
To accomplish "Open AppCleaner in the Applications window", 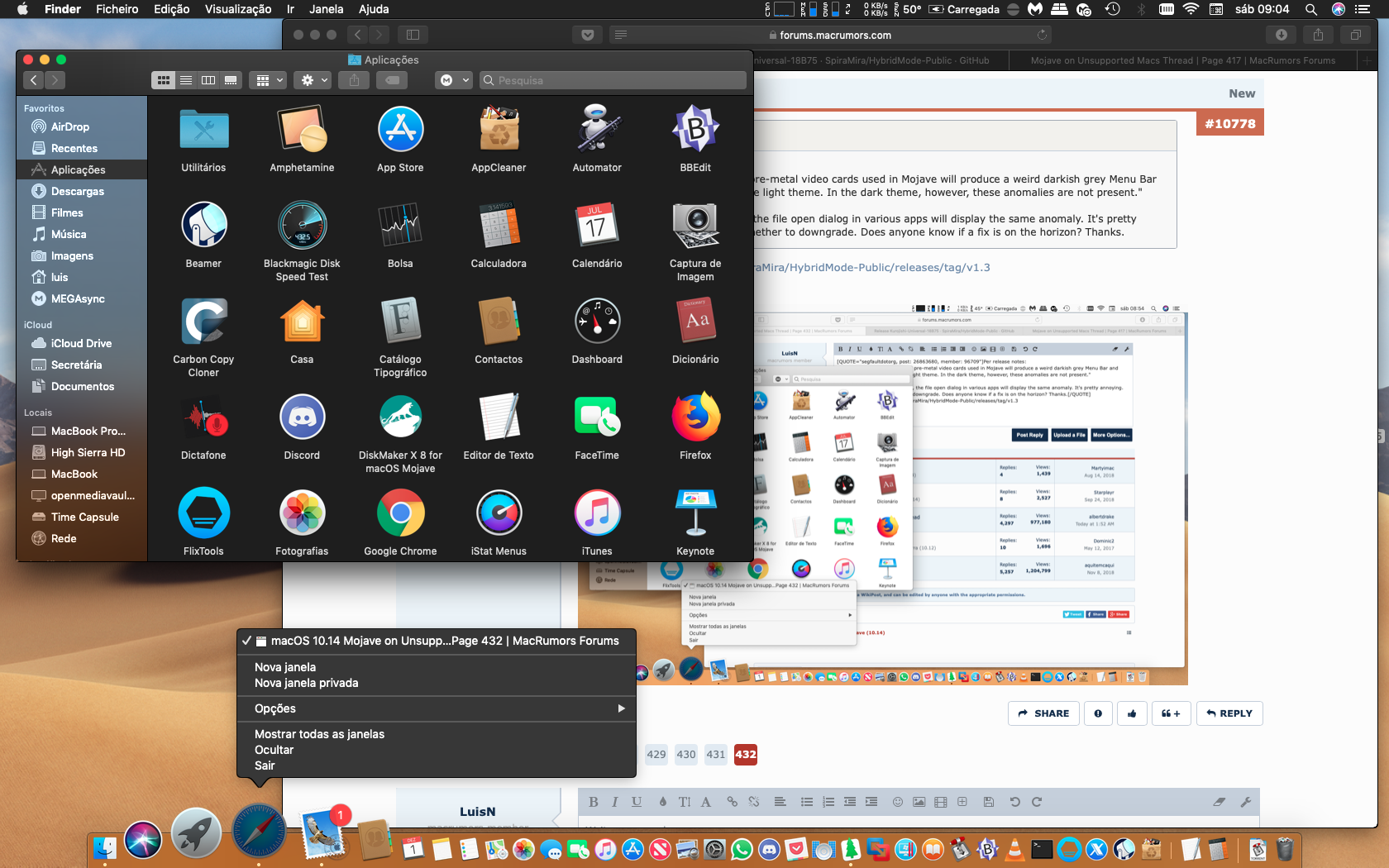I will point(499,130).
